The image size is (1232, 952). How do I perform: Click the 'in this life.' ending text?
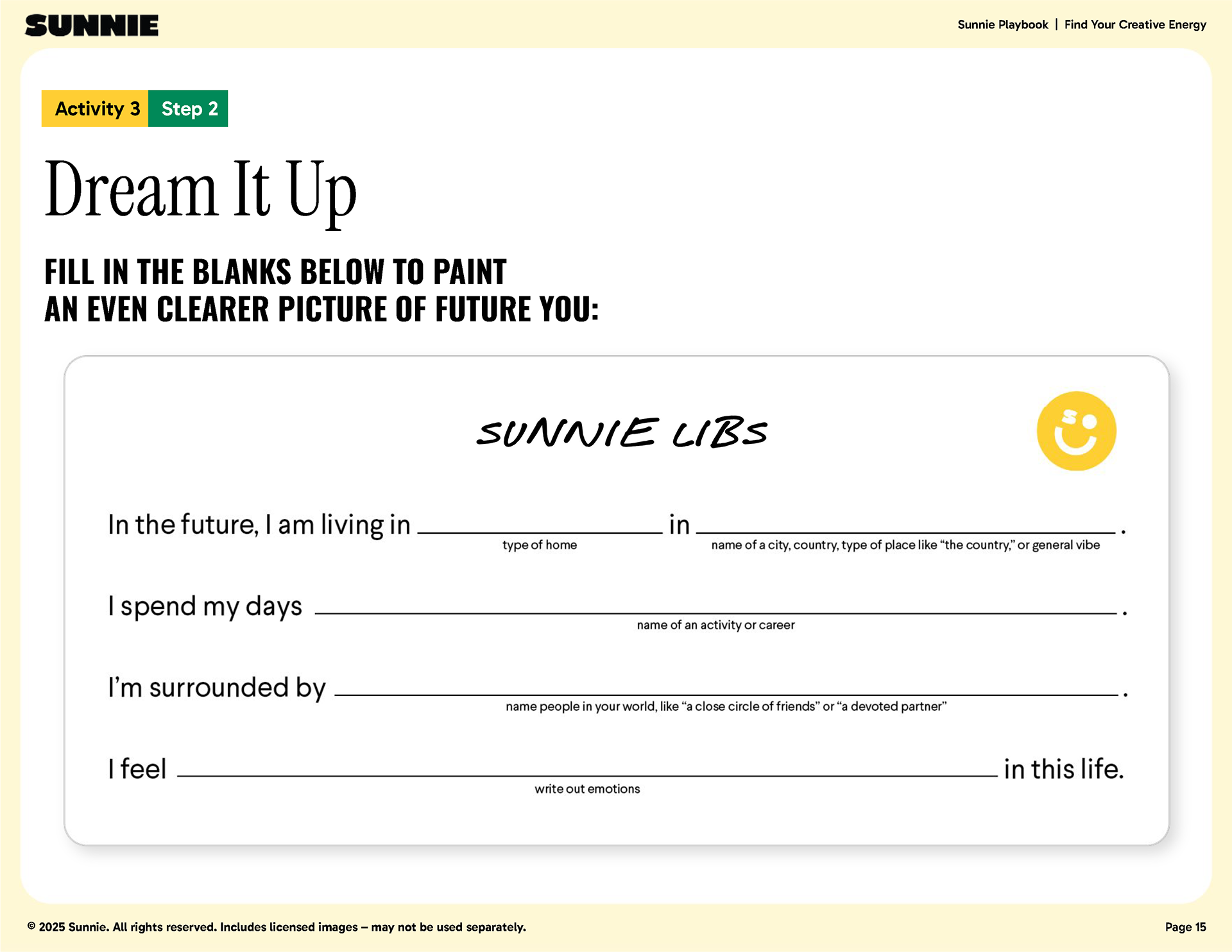click(x=1063, y=769)
